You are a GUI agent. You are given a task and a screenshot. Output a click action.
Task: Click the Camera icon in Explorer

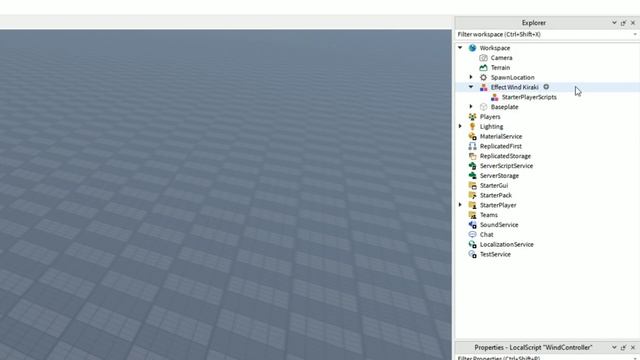click(483, 58)
